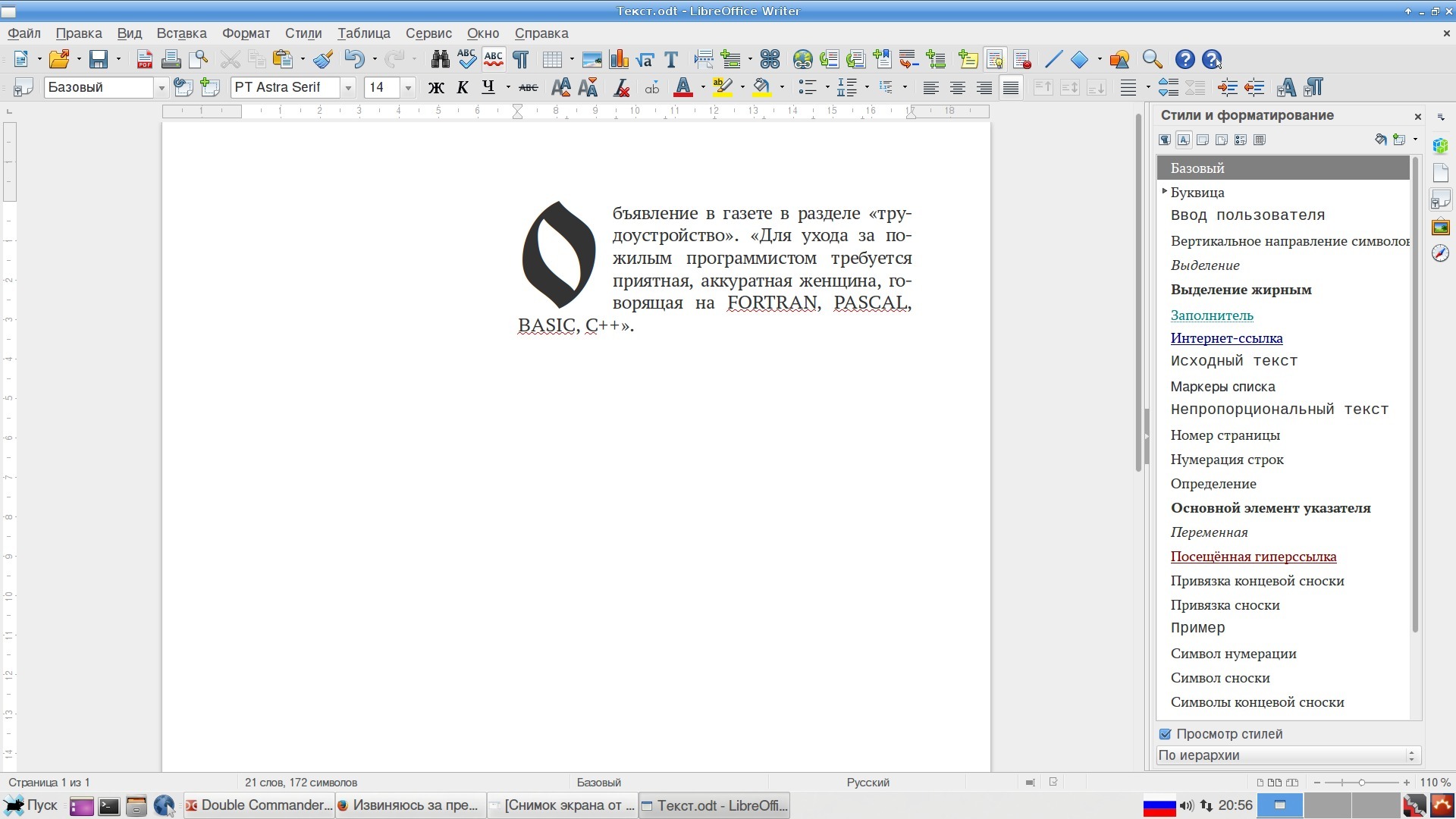
Task: Apply yellow highlighting color
Action: [x=723, y=87]
